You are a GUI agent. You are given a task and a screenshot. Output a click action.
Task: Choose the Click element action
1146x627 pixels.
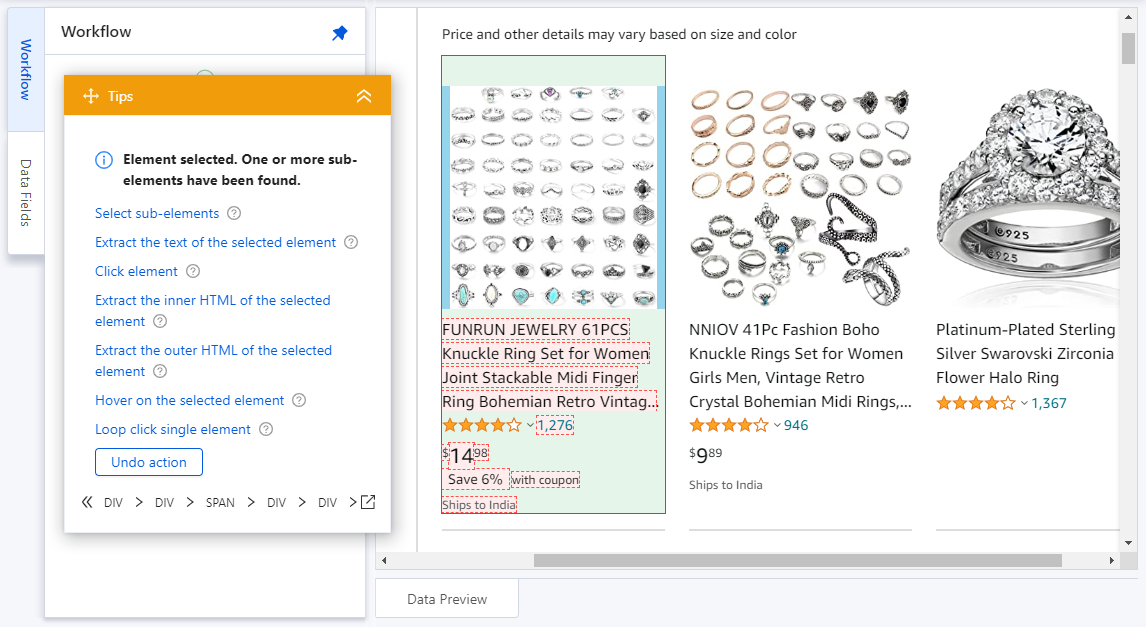coord(136,271)
